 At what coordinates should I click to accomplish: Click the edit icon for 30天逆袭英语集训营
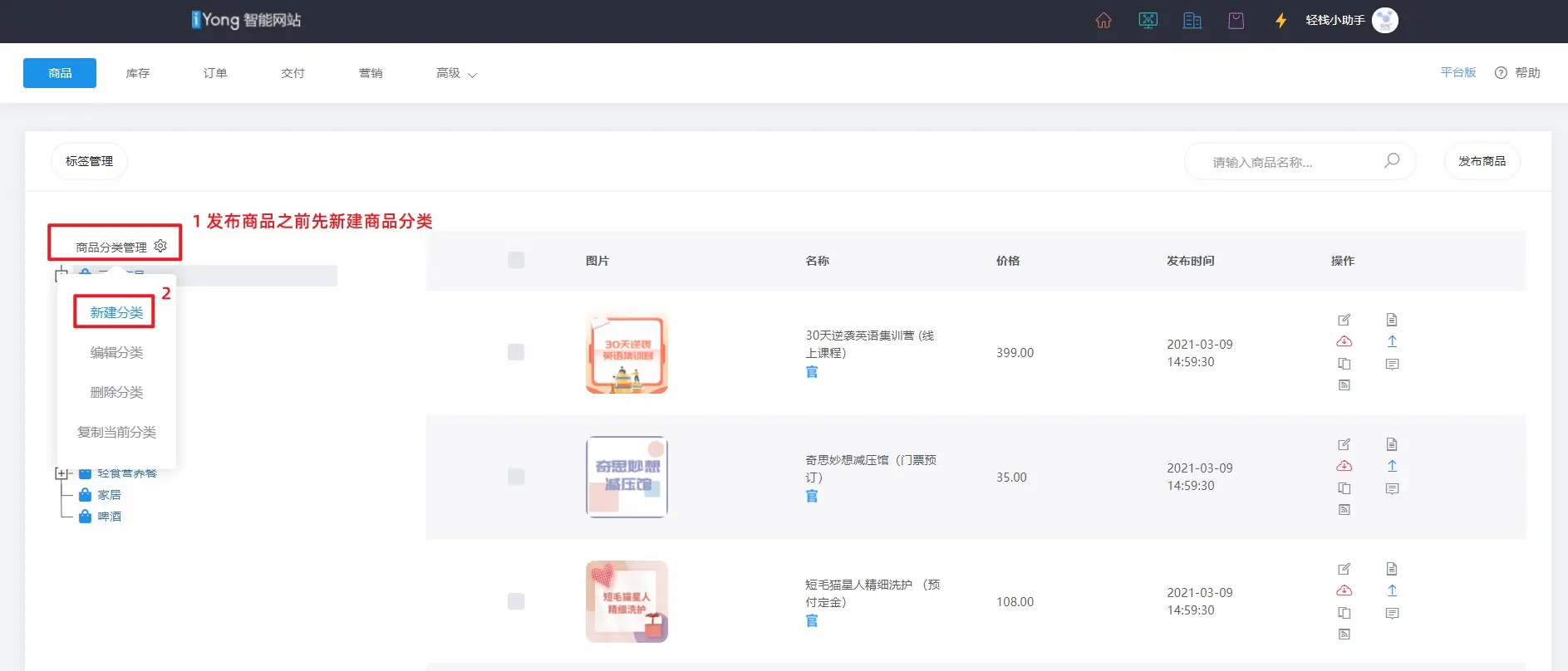1344,320
